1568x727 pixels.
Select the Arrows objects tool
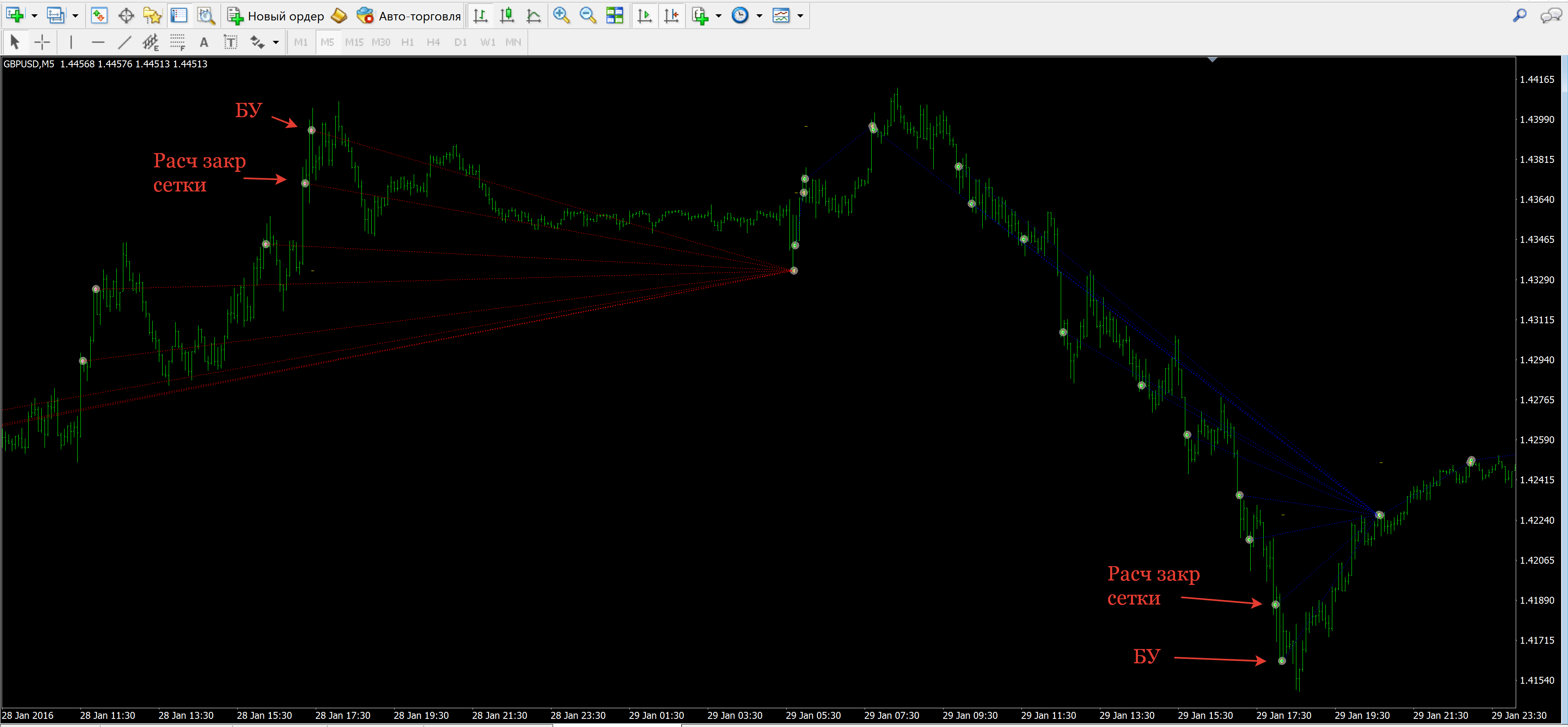pyautogui.click(x=257, y=42)
